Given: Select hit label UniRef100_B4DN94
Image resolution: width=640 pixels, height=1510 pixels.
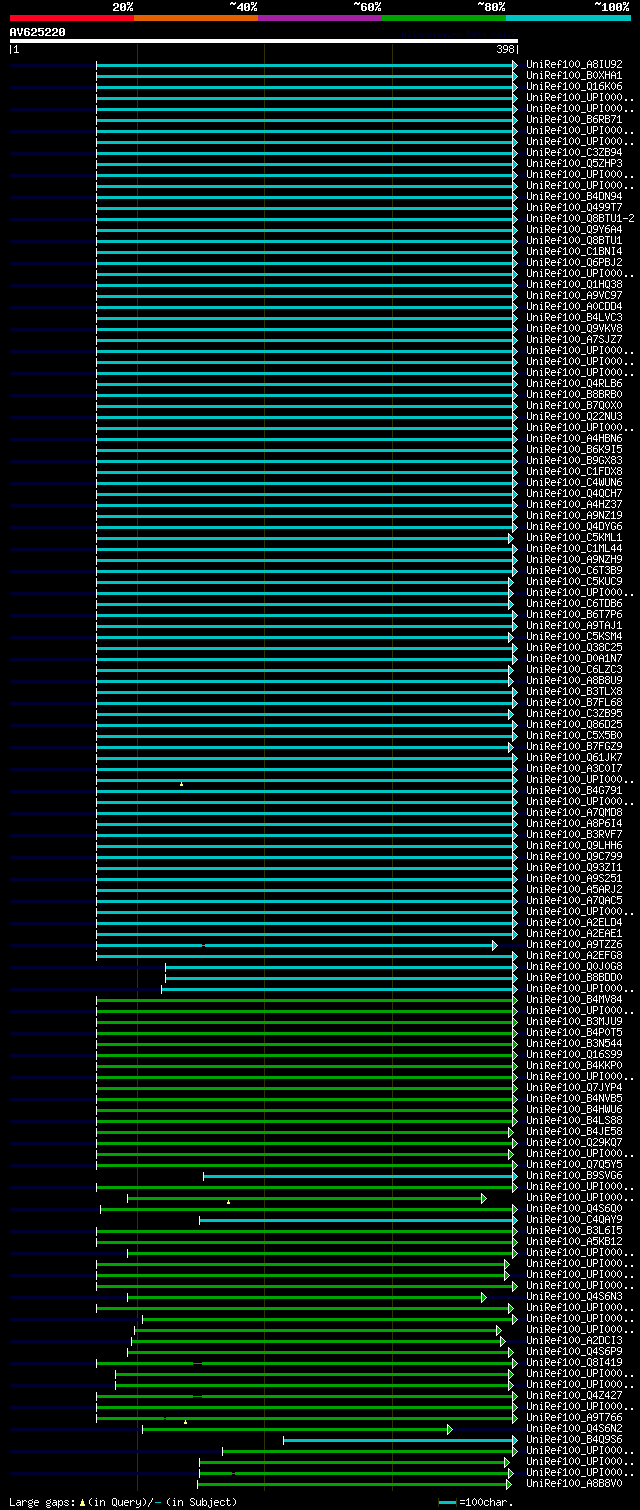Looking at the screenshot, I should (574, 197).
